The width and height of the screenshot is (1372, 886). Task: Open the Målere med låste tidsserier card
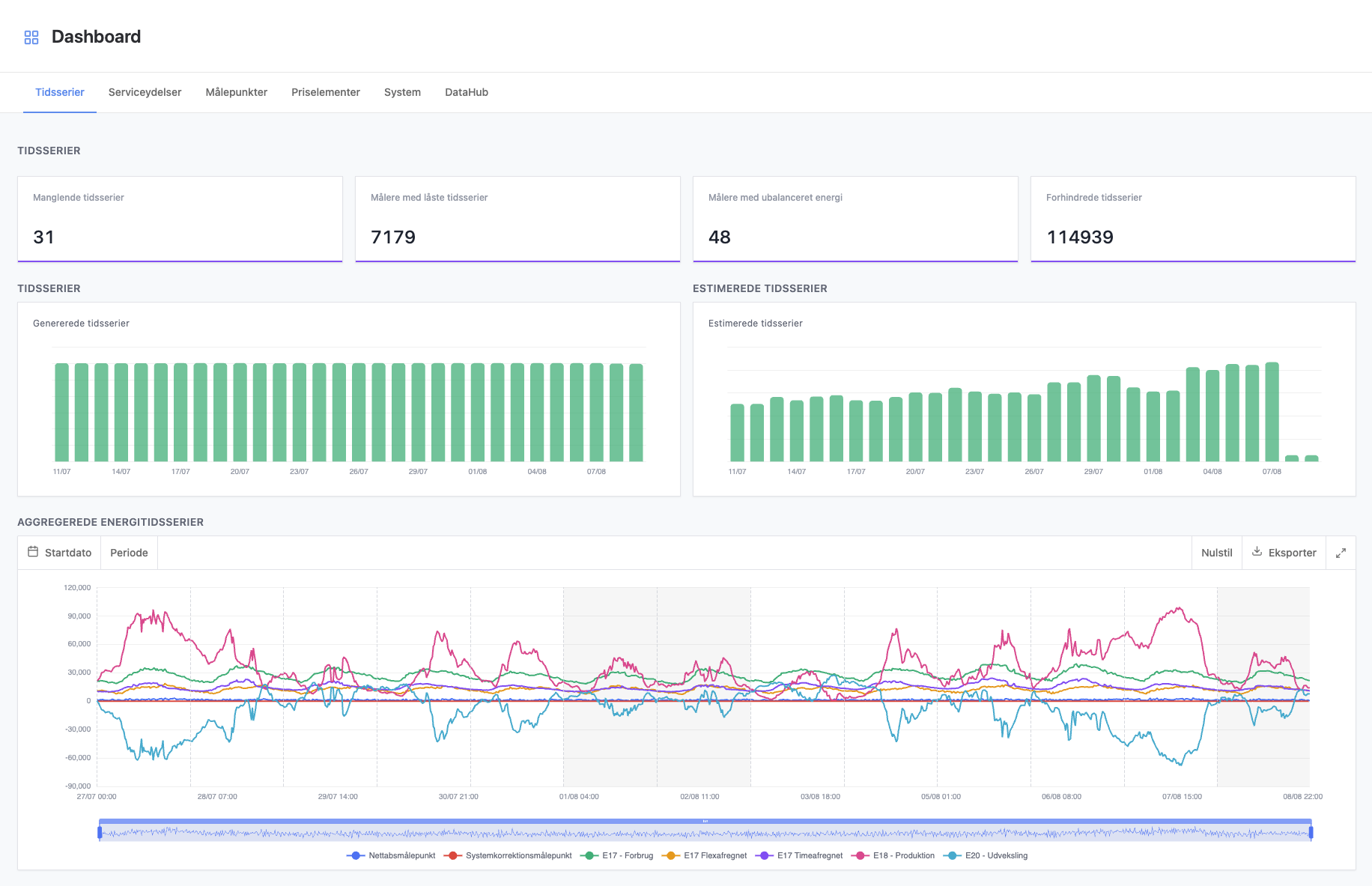click(x=517, y=219)
